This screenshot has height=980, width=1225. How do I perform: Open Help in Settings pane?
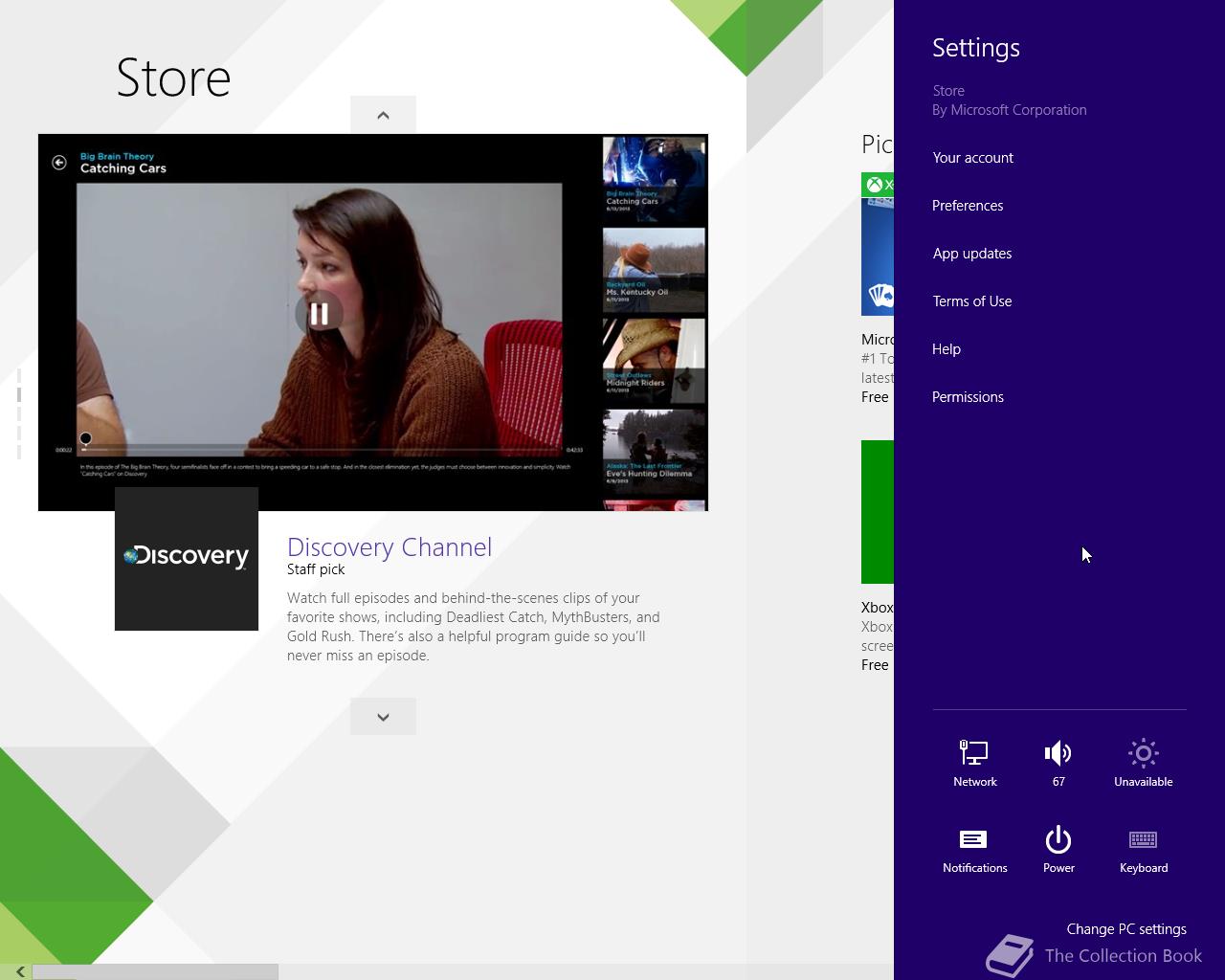pyautogui.click(x=947, y=349)
